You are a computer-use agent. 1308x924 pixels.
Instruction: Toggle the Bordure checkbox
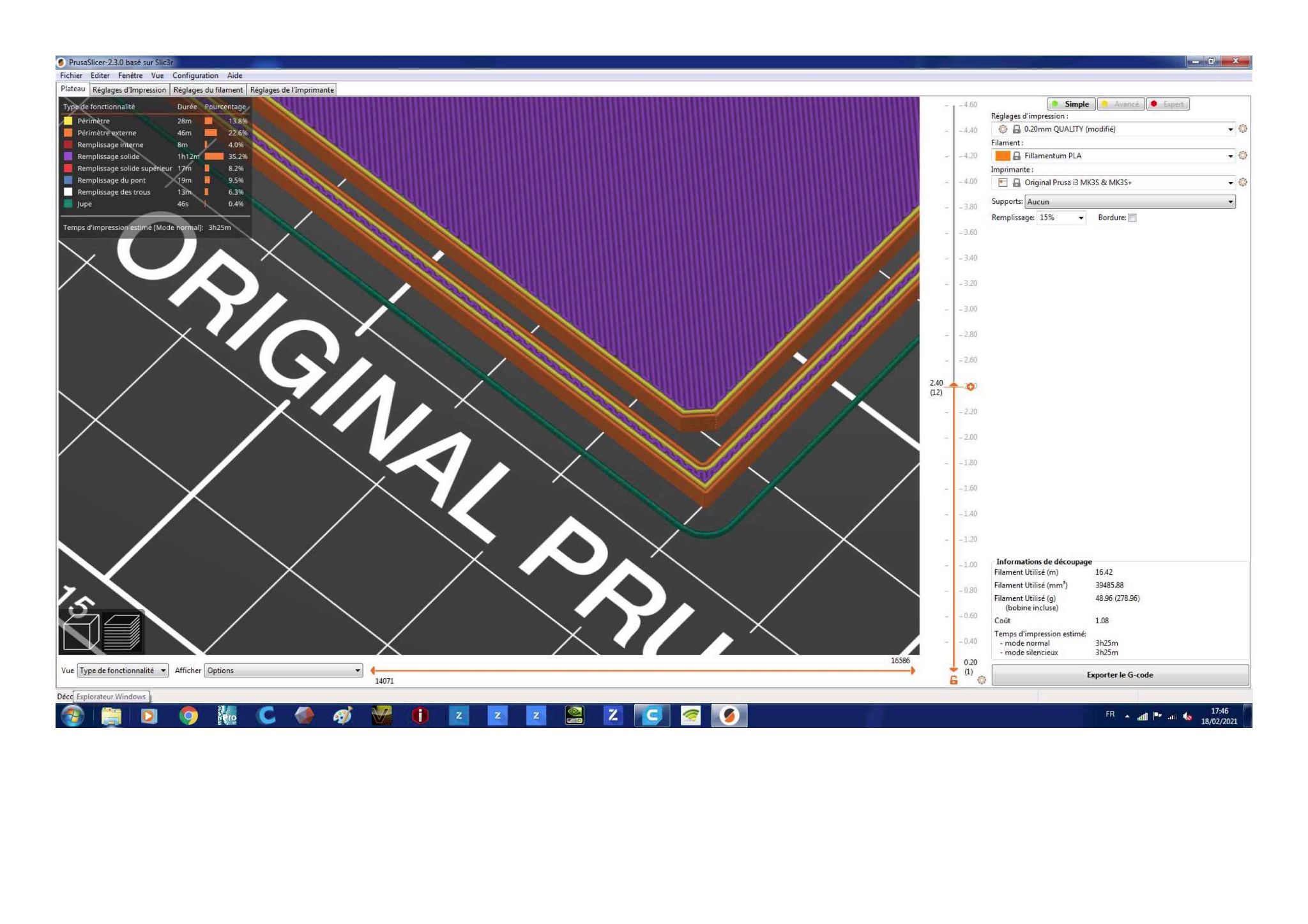(x=1132, y=218)
